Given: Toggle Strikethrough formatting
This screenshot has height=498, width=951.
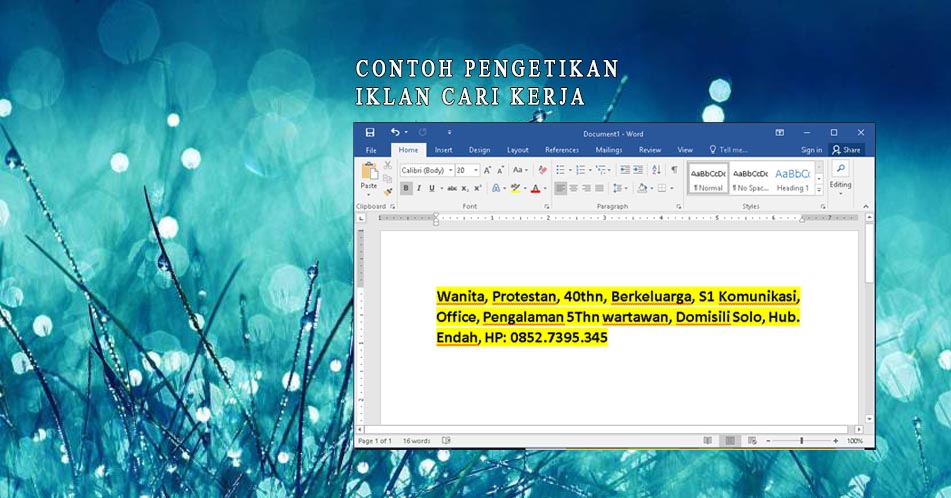Looking at the screenshot, I should pyautogui.click(x=452, y=189).
